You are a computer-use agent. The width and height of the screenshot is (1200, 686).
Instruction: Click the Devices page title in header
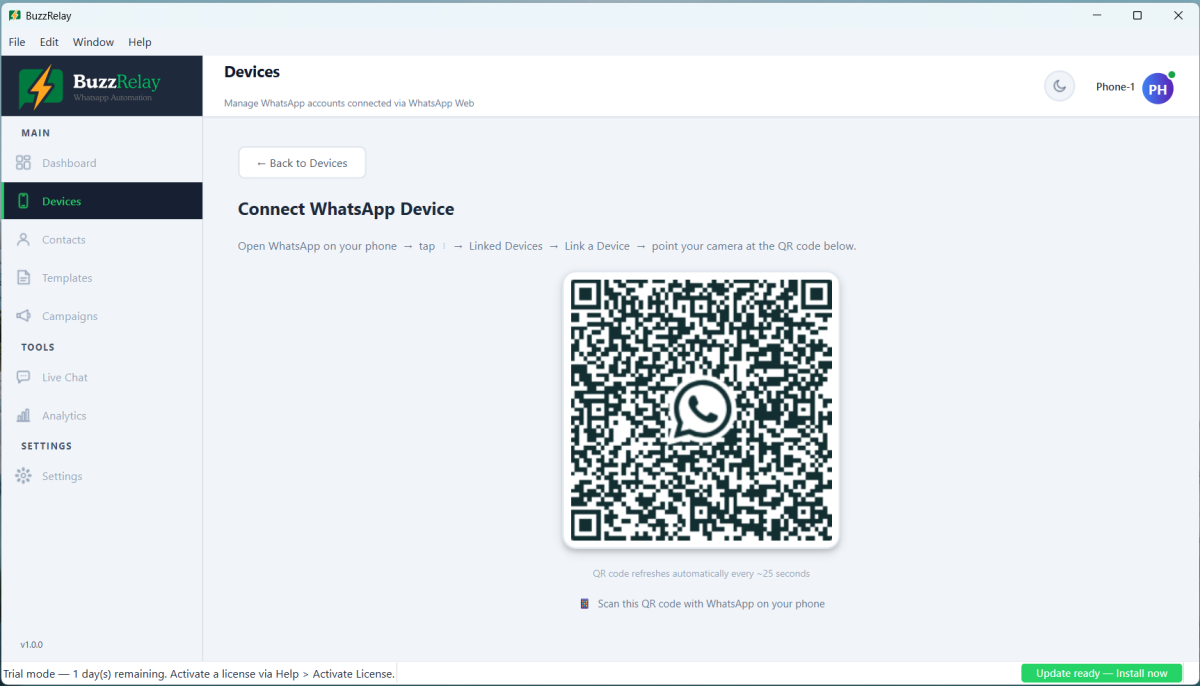point(252,72)
